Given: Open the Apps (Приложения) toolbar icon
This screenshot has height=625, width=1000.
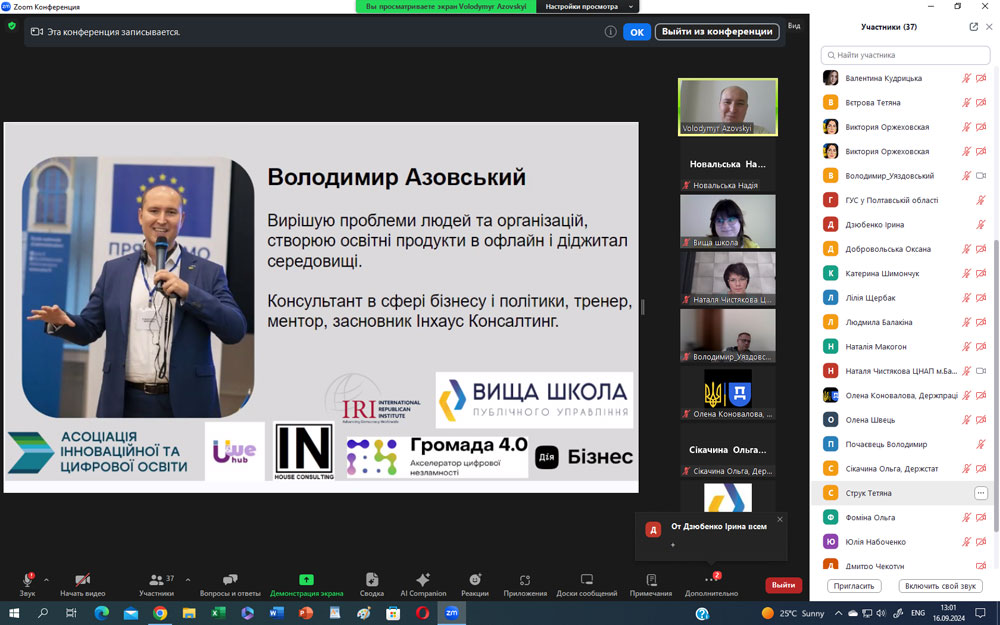Looking at the screenshot, I should (525, 584).
